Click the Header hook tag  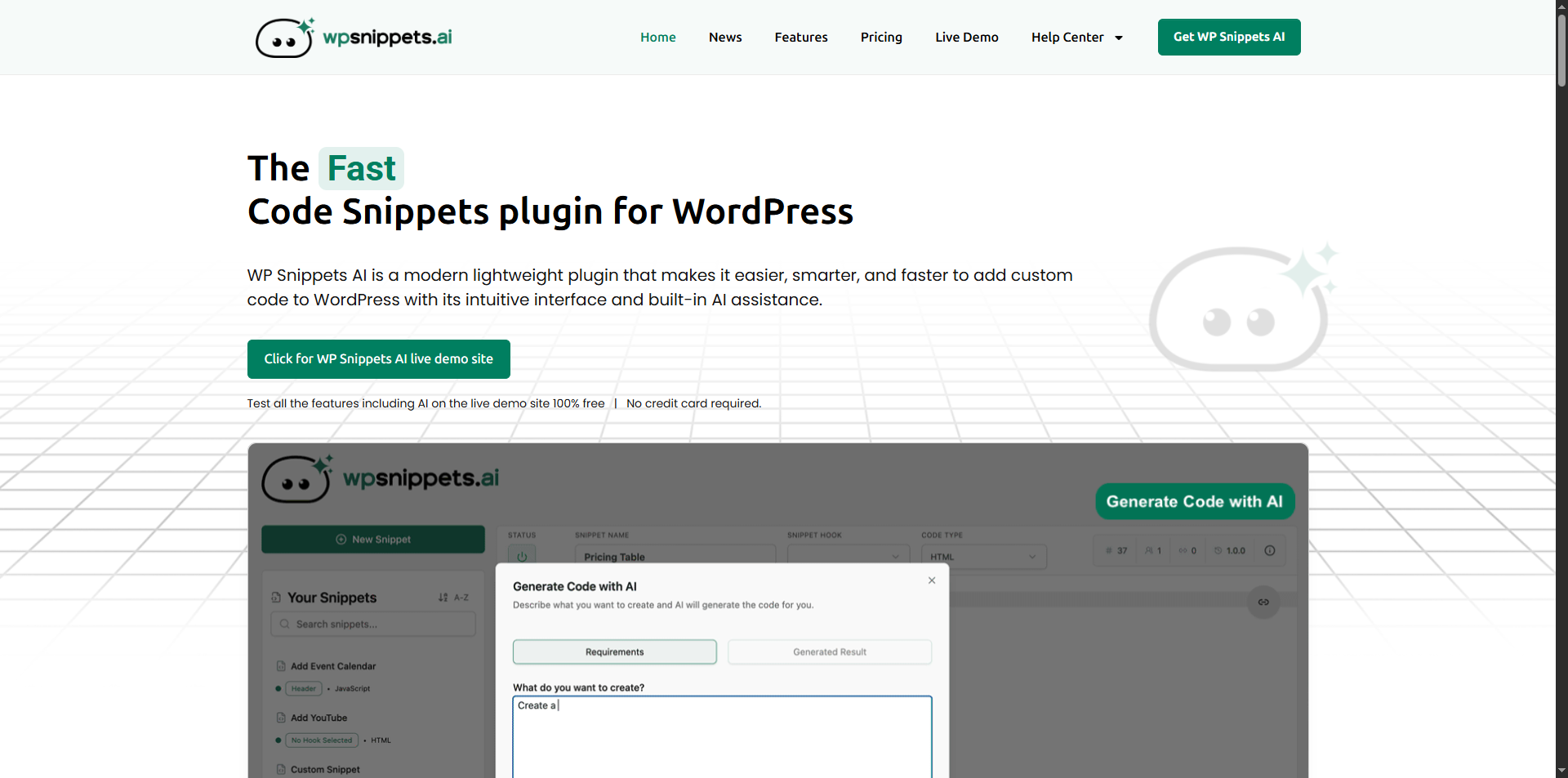click(x=304, y=689)
